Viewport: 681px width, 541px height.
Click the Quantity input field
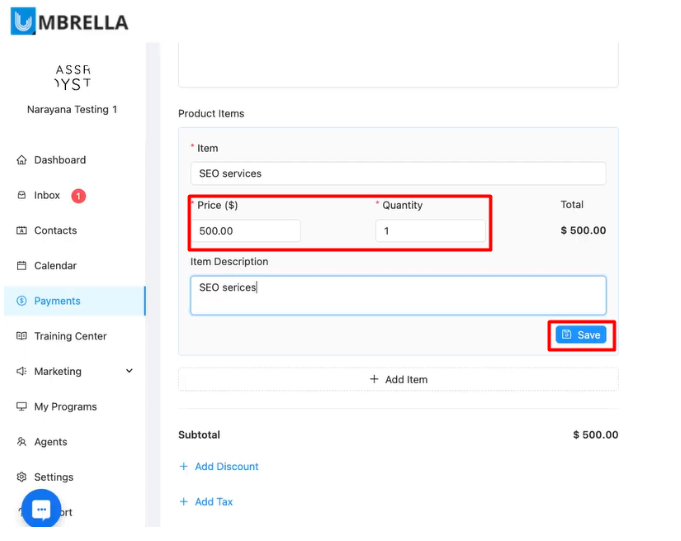pyautogui.click(x=430, y=231)
